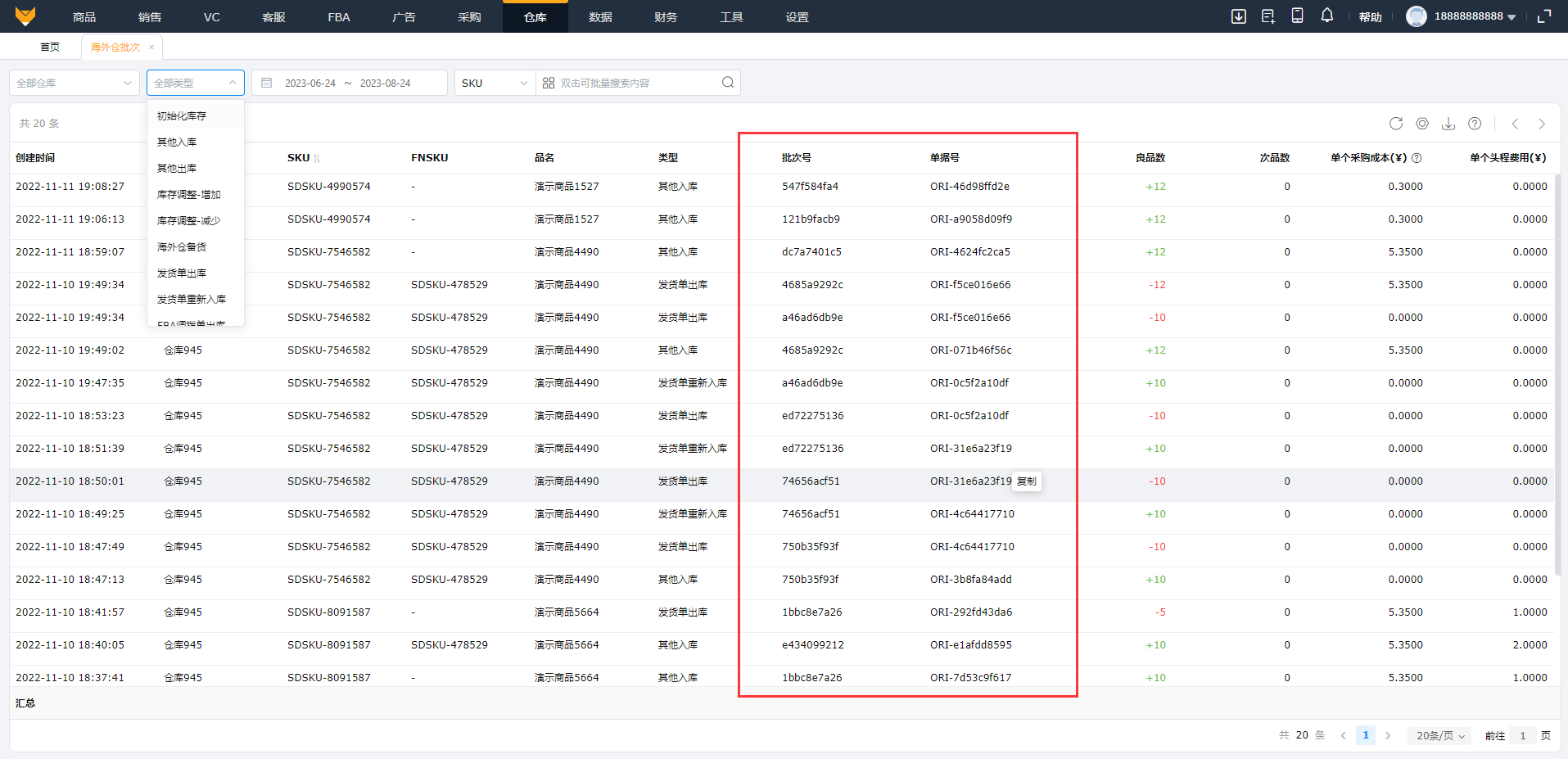1568x759 pixels.
Task: Click the search magnifier icon
Action: [x=728, y=83]
